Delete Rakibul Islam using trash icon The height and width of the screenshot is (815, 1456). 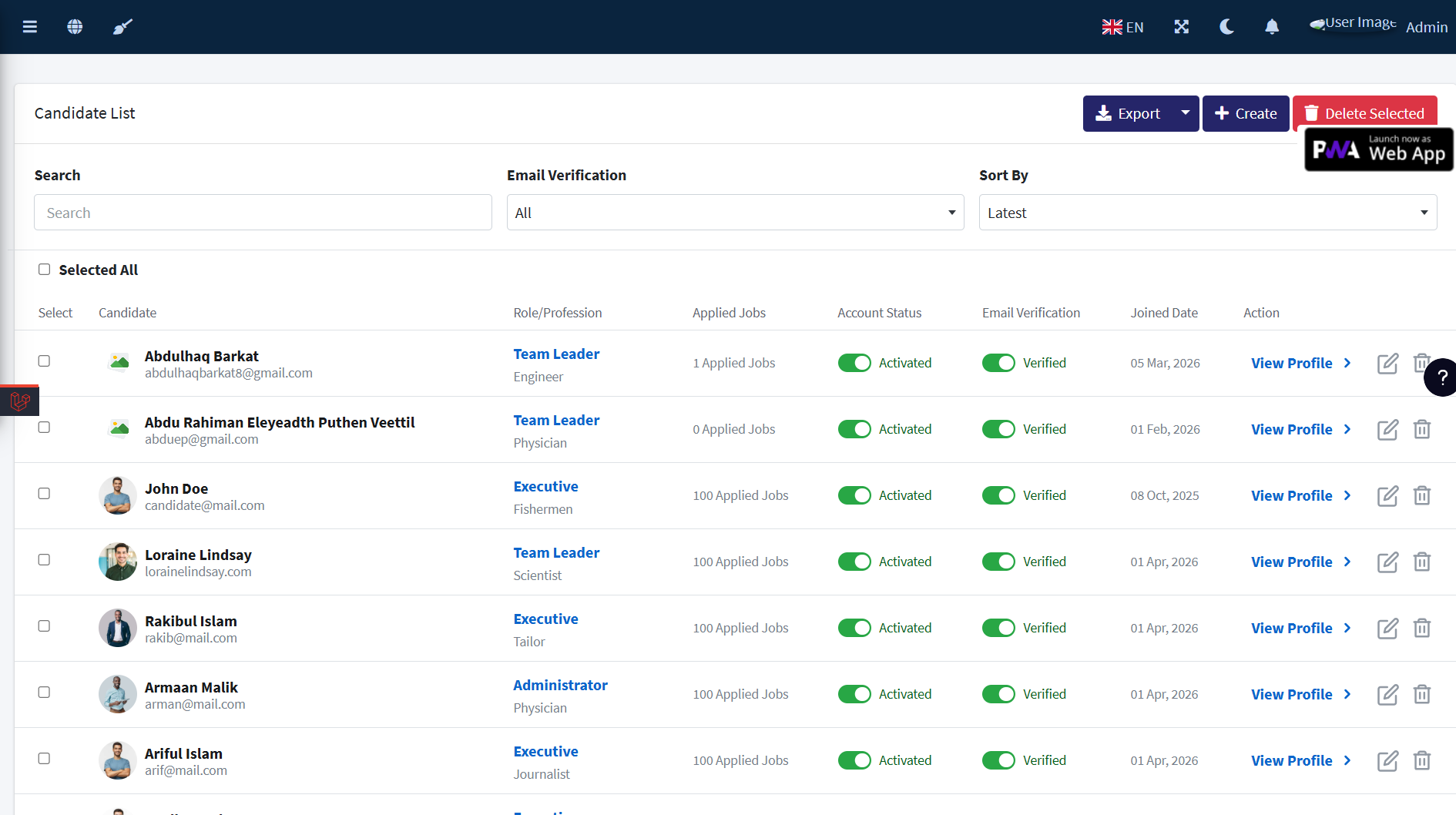click(x=1422, y=629)
